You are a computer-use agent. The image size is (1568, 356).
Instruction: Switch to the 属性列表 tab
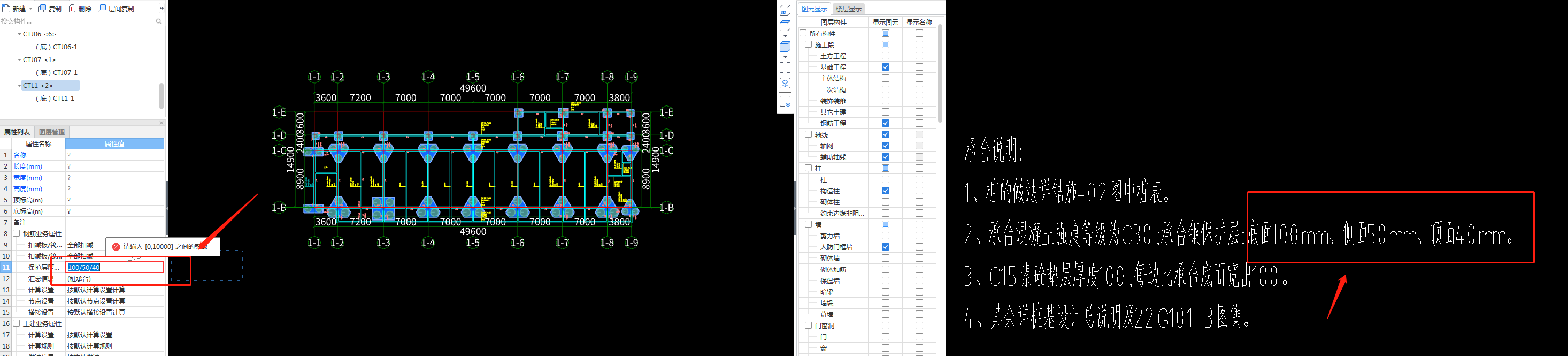(17, 132)
